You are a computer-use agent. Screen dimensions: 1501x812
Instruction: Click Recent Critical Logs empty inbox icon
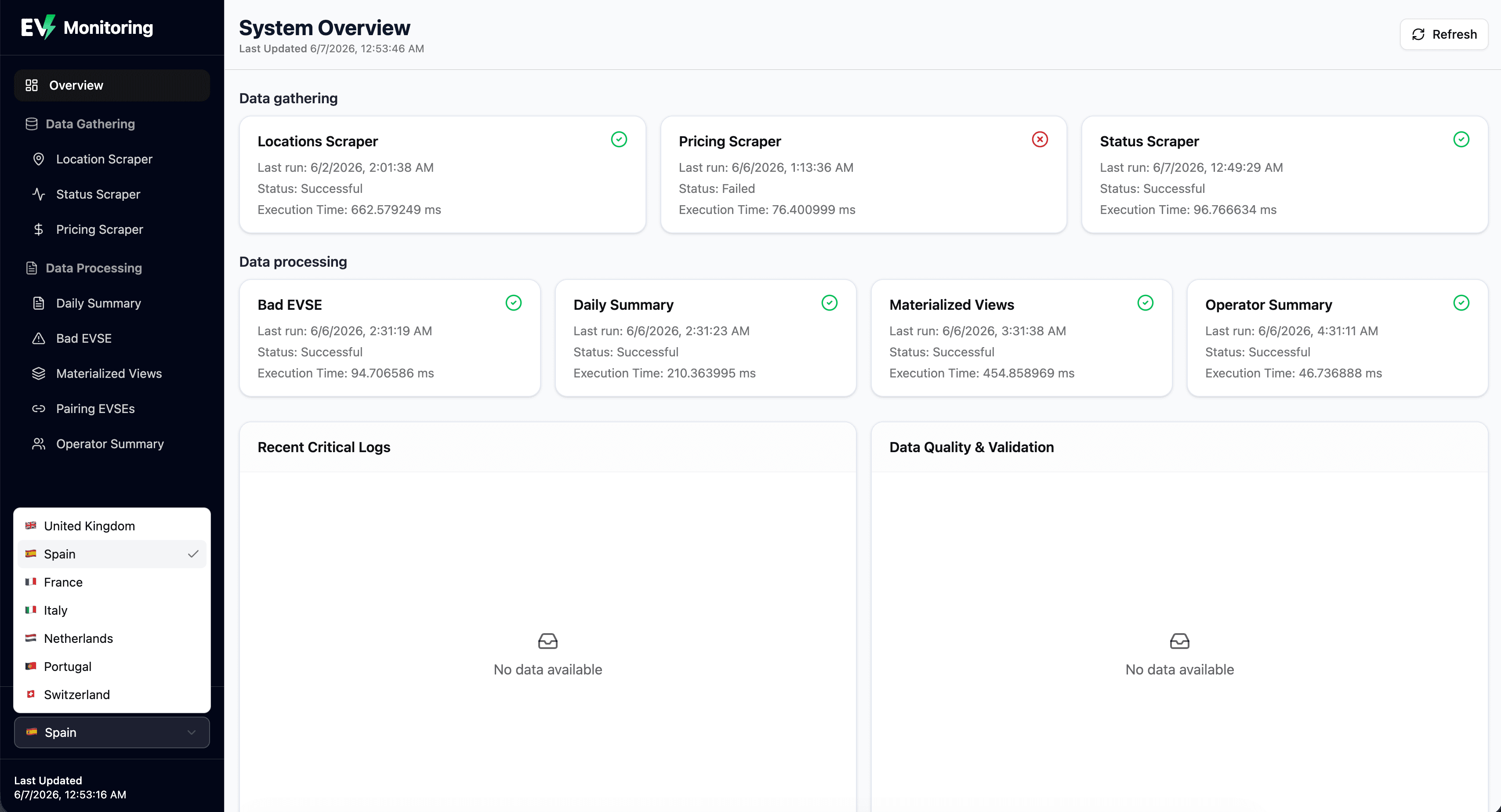pyautogui.click(x=548, y=642)
